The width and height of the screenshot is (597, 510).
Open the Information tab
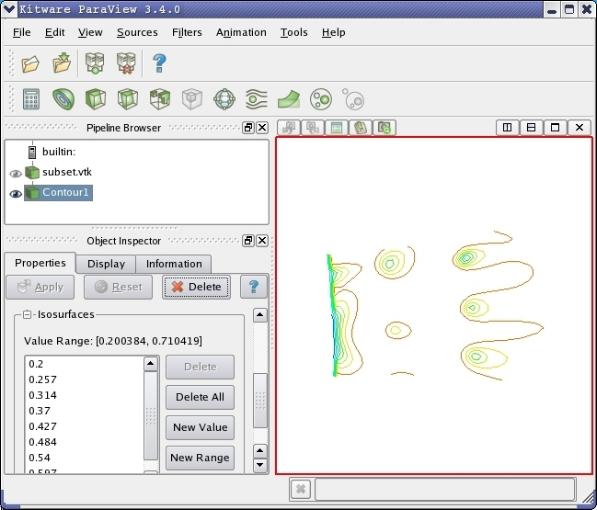click(x=174, y=264)
